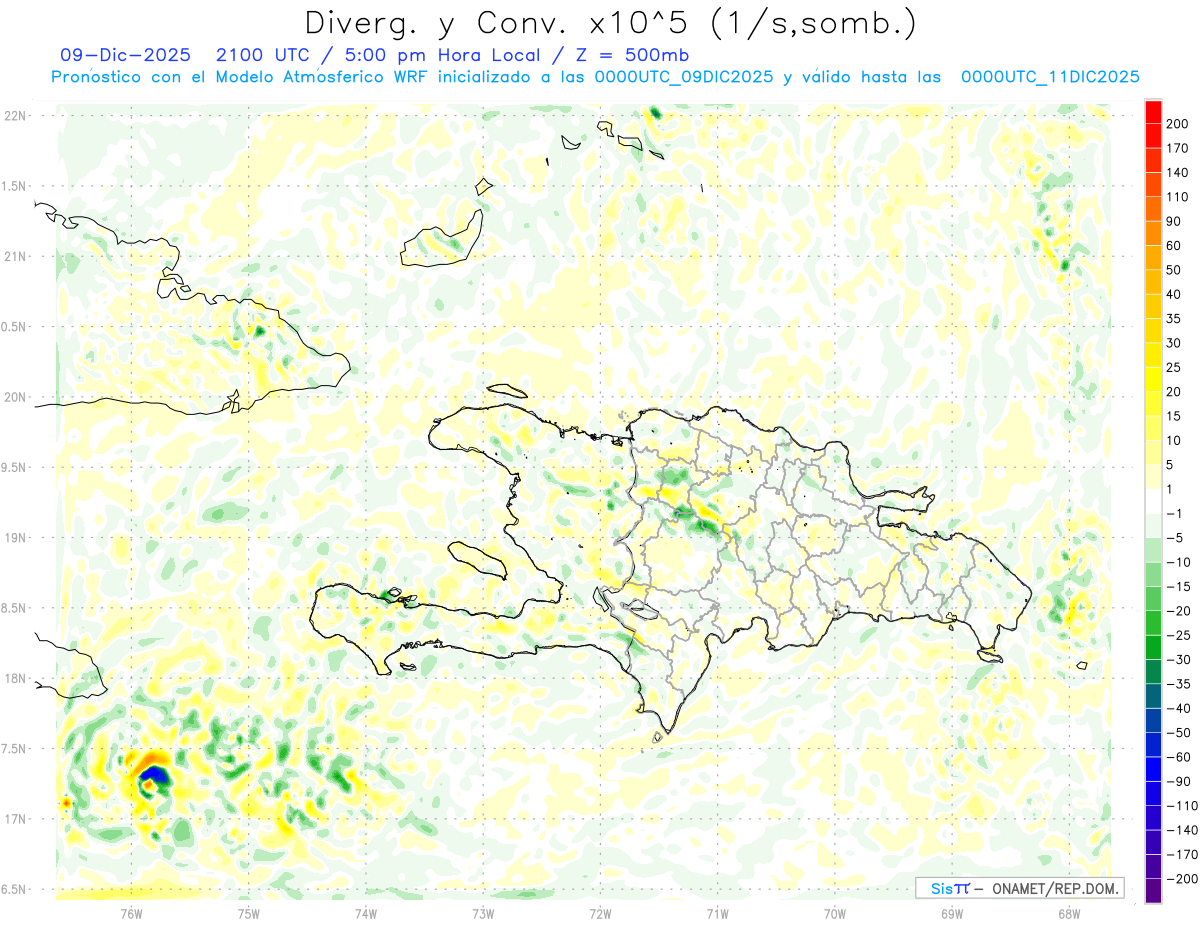Click the '9.5N' latitude label

click(15, 467)
